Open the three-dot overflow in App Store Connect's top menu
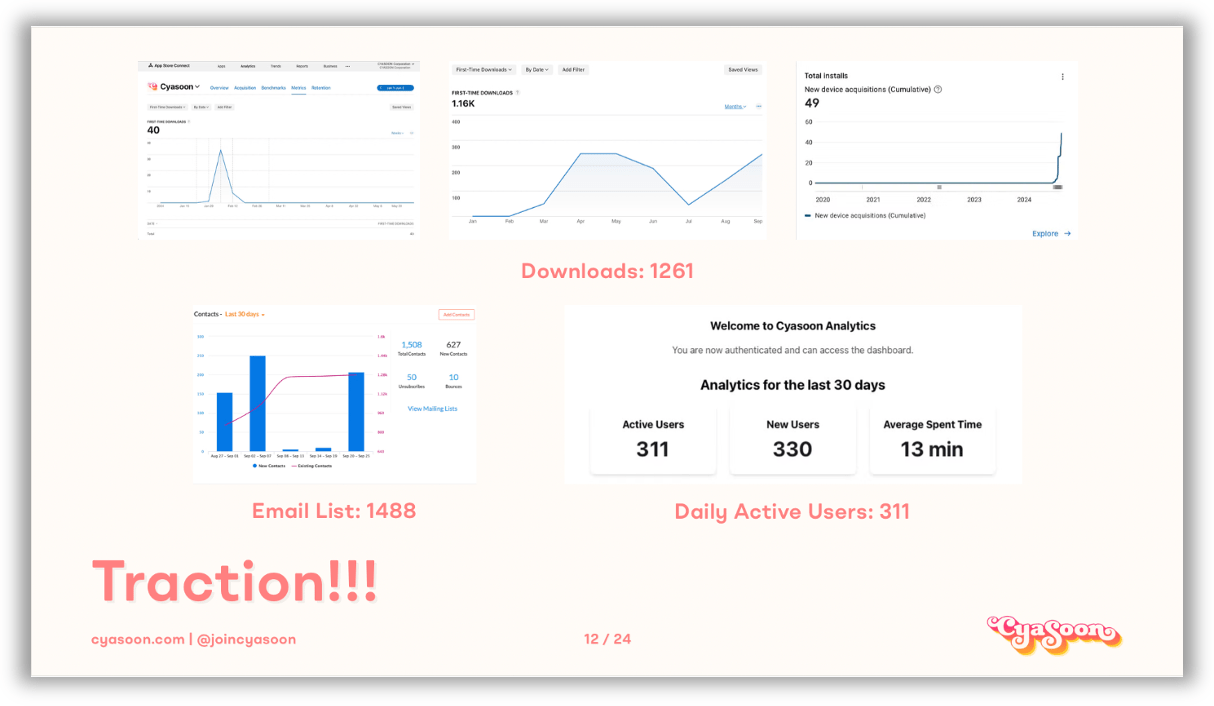Screen dimensions: 1214x706 coord(348,66)
